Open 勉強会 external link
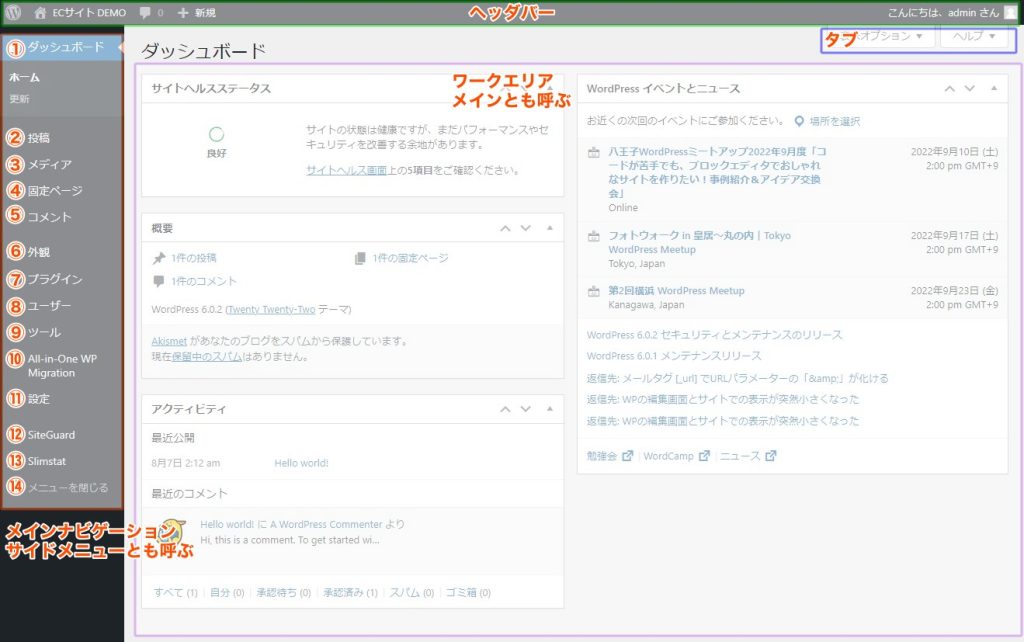 coord(609,456)
